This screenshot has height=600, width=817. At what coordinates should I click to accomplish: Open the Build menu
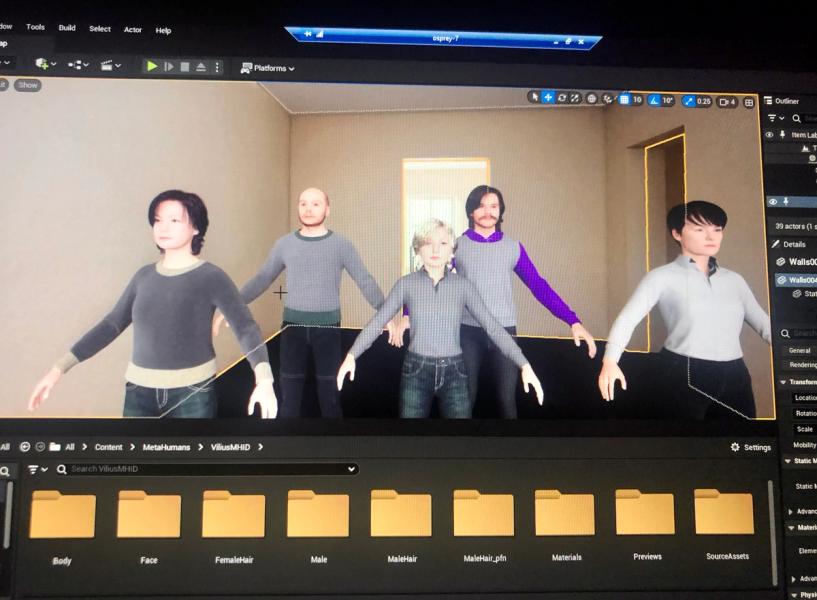tap(67, 28)
